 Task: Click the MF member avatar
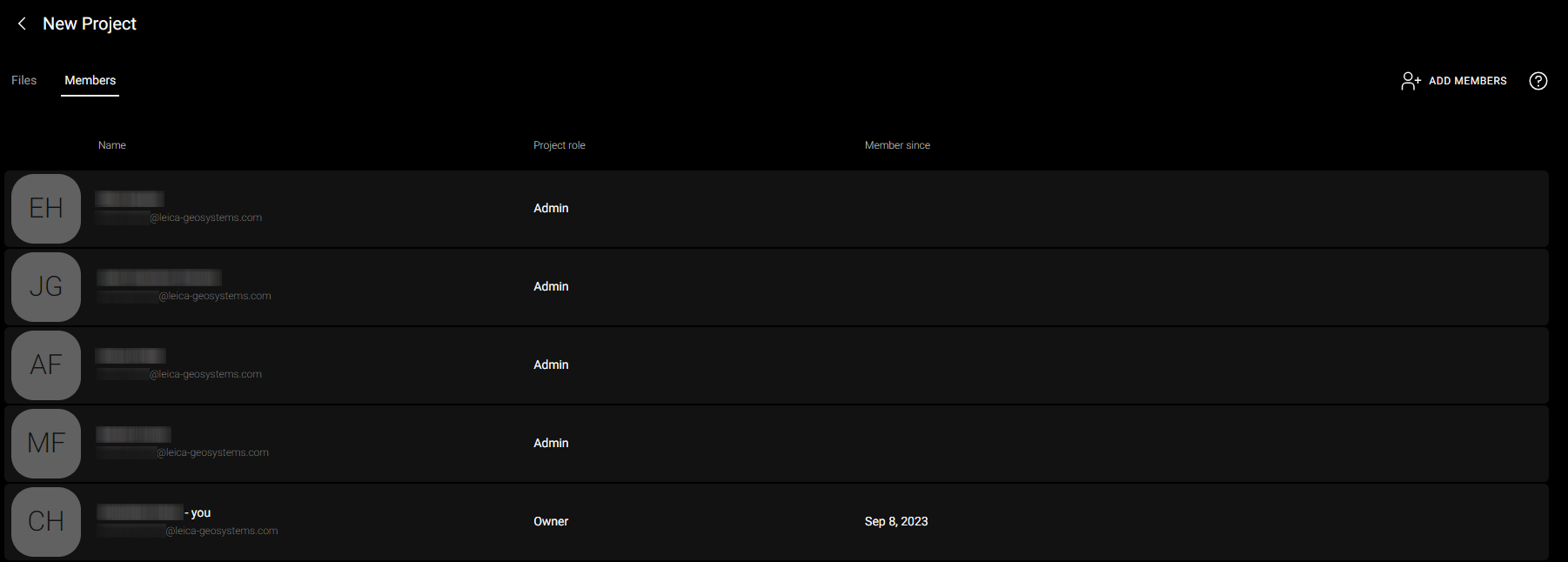(46, 444)
